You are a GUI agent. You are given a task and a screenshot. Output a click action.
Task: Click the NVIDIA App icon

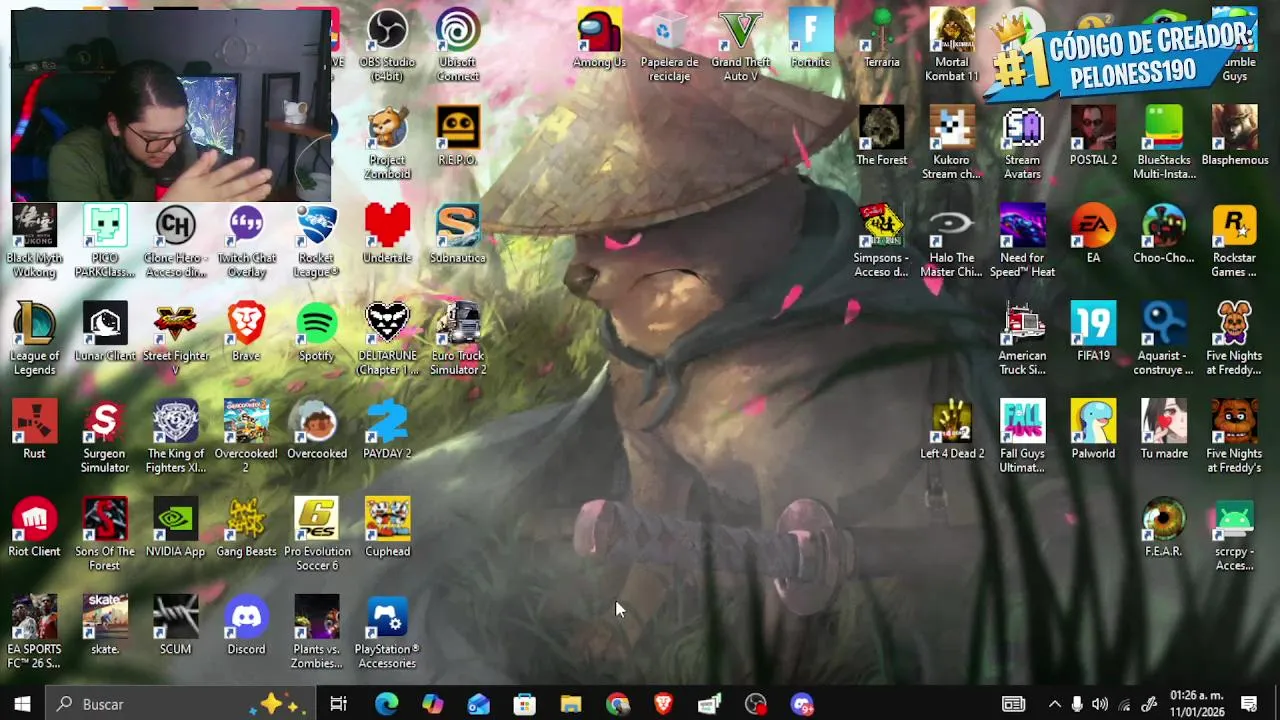175,520
